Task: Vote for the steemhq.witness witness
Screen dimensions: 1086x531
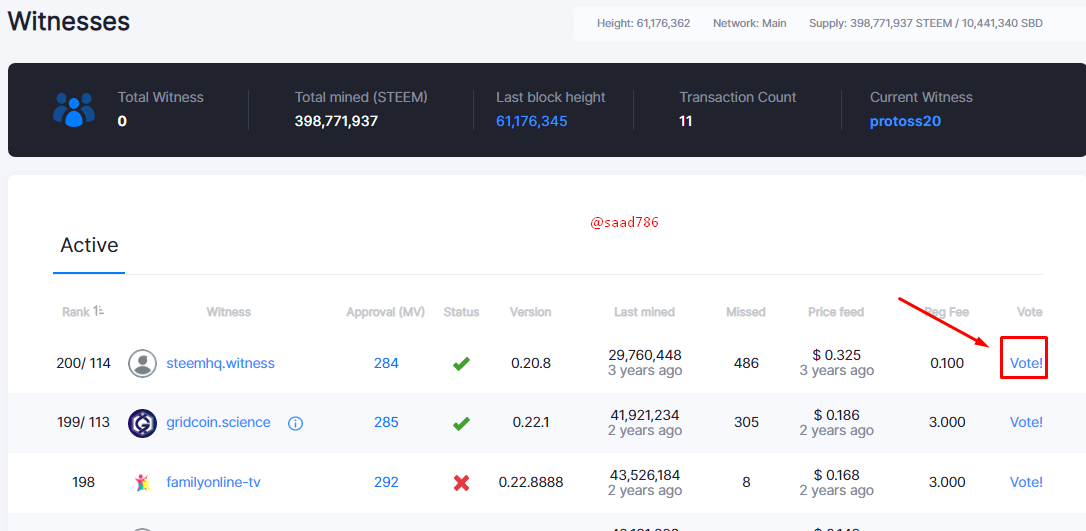Action: 1026,363
